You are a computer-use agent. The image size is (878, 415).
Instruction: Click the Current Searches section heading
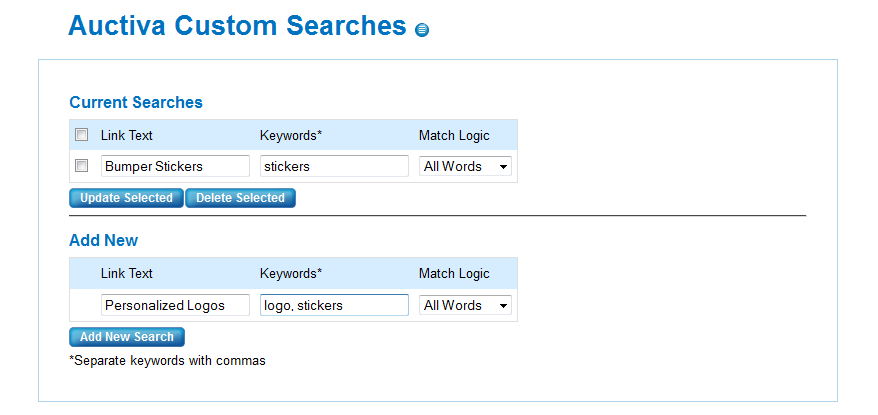pyautogui.click(x=136, y=102)
